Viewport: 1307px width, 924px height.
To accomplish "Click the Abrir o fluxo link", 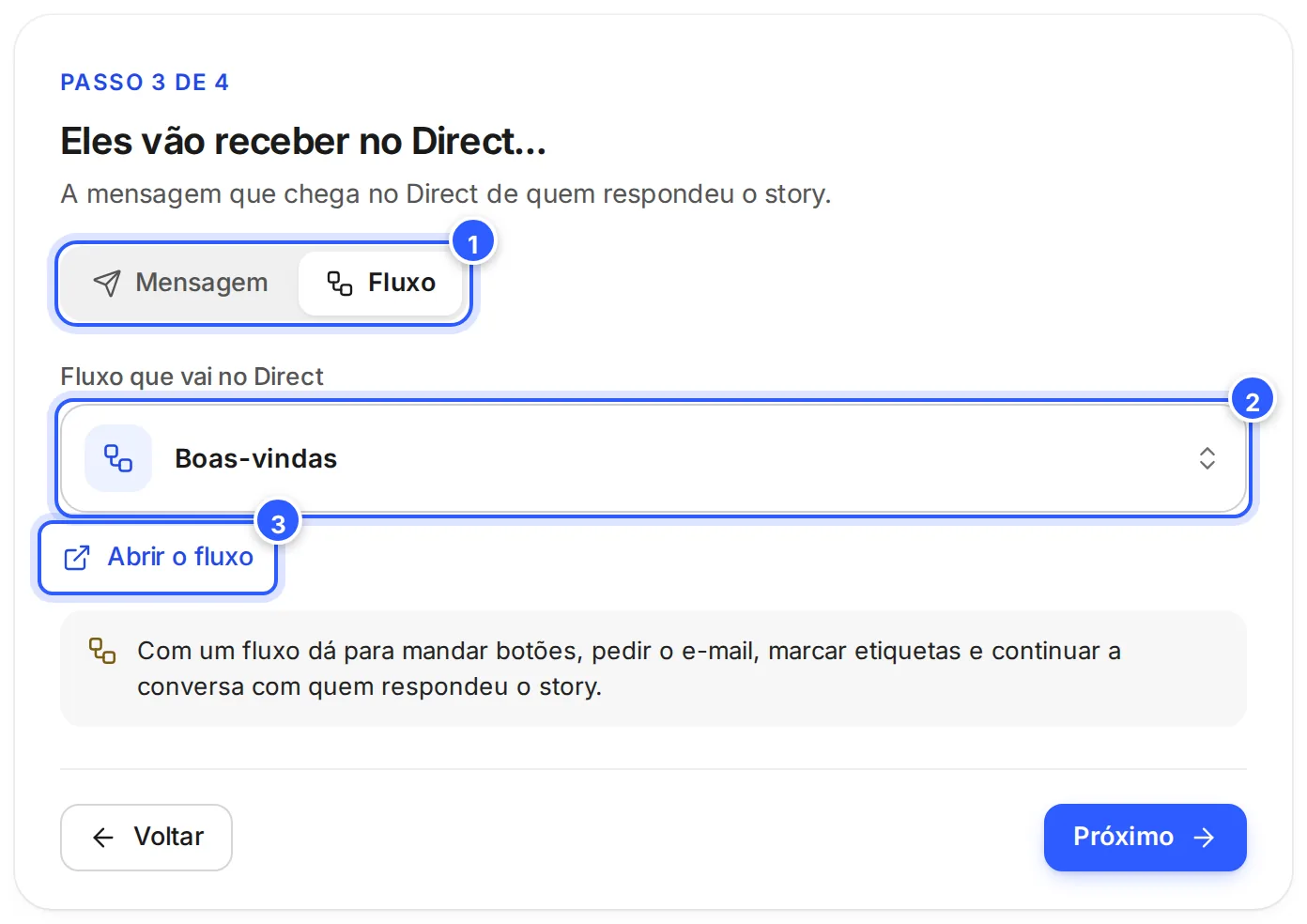I will click(159, 558).
